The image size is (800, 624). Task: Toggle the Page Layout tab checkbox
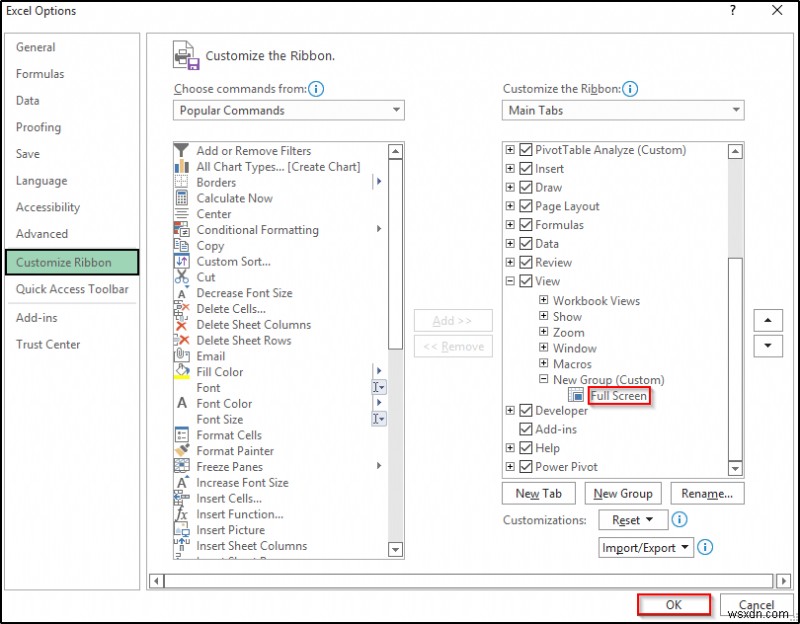pos(526,206)
